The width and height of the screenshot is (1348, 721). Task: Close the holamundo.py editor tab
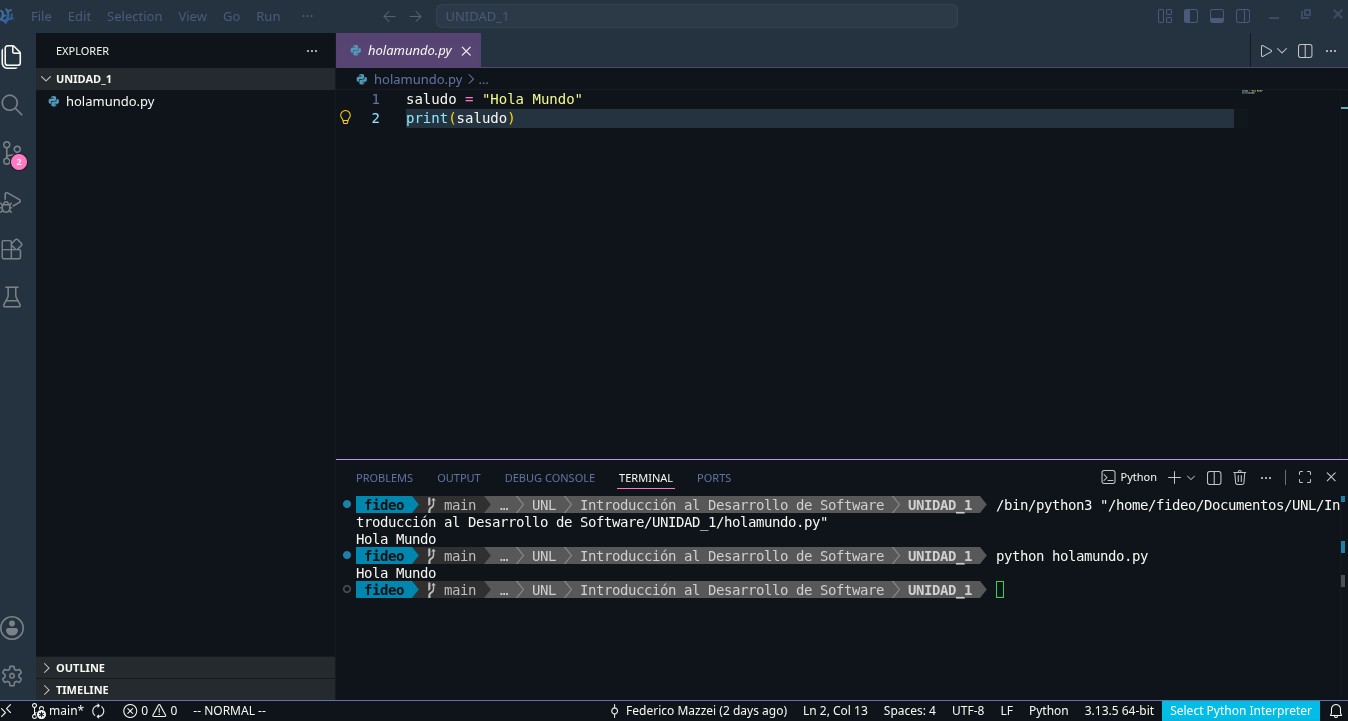coord(466,51)
